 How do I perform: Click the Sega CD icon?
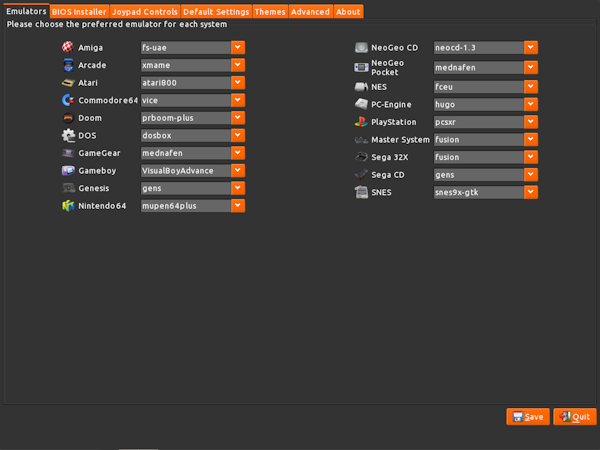[361, 174]
